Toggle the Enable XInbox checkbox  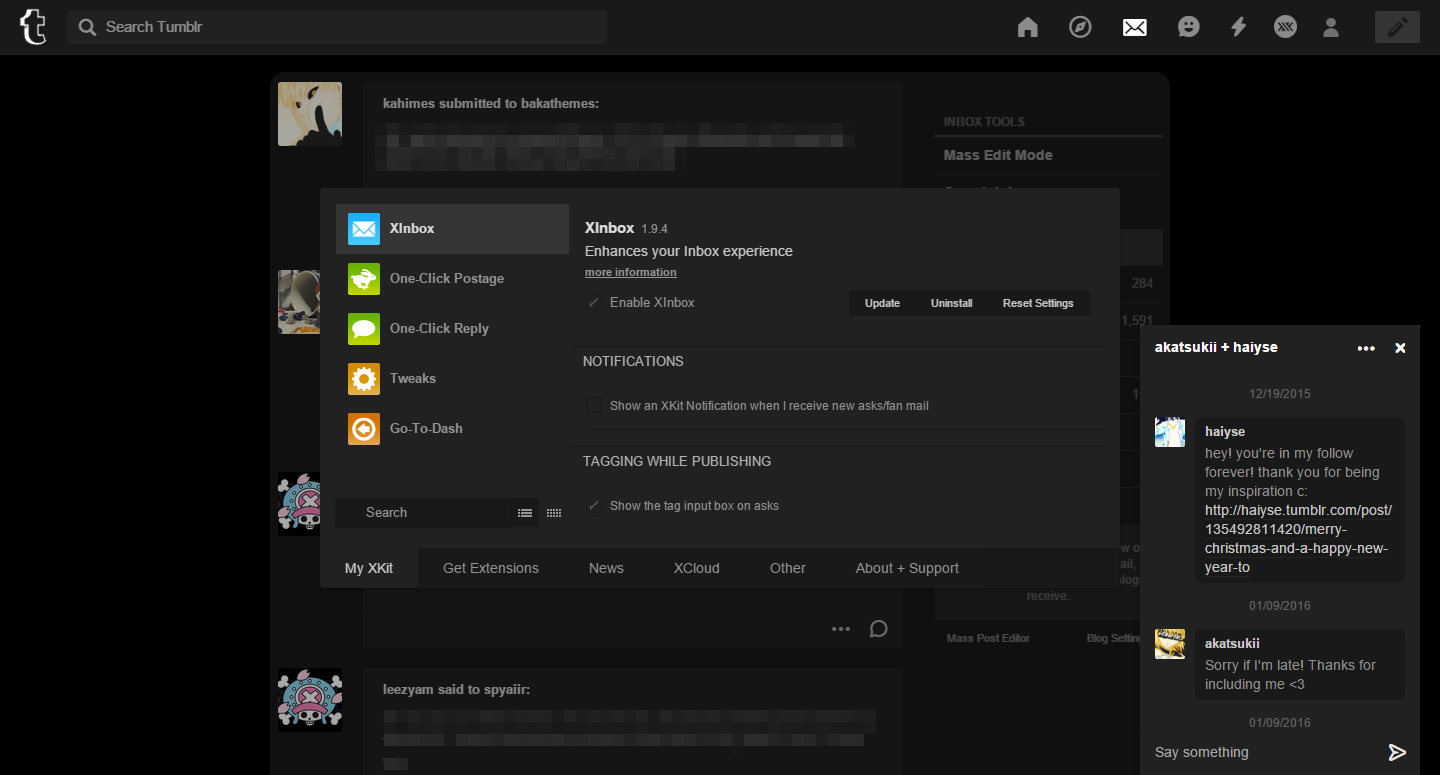594,303
